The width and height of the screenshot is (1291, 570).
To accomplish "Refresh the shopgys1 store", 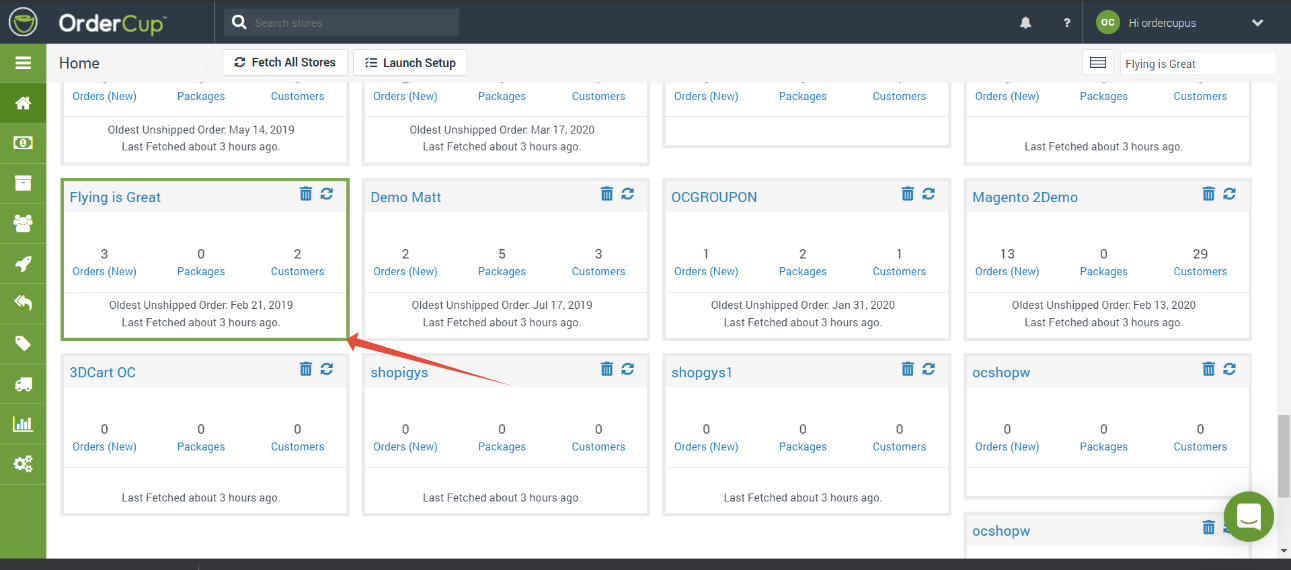I will tap(929, 369).
